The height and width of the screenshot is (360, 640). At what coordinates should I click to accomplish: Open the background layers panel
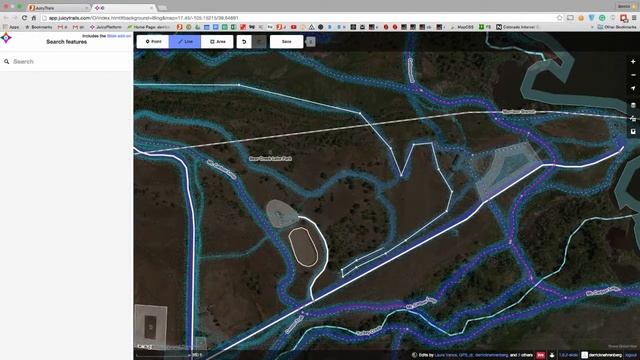[x=633, y=105]
